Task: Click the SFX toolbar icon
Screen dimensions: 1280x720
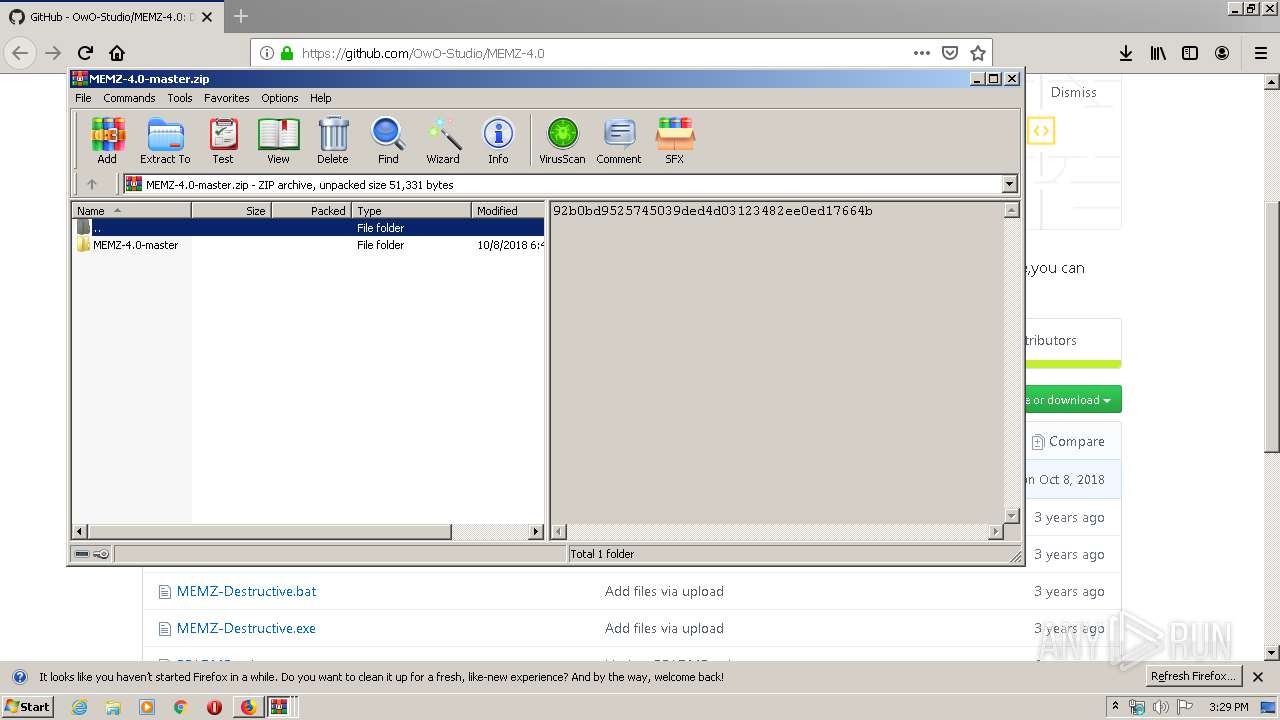Action: tap(675, 140)
